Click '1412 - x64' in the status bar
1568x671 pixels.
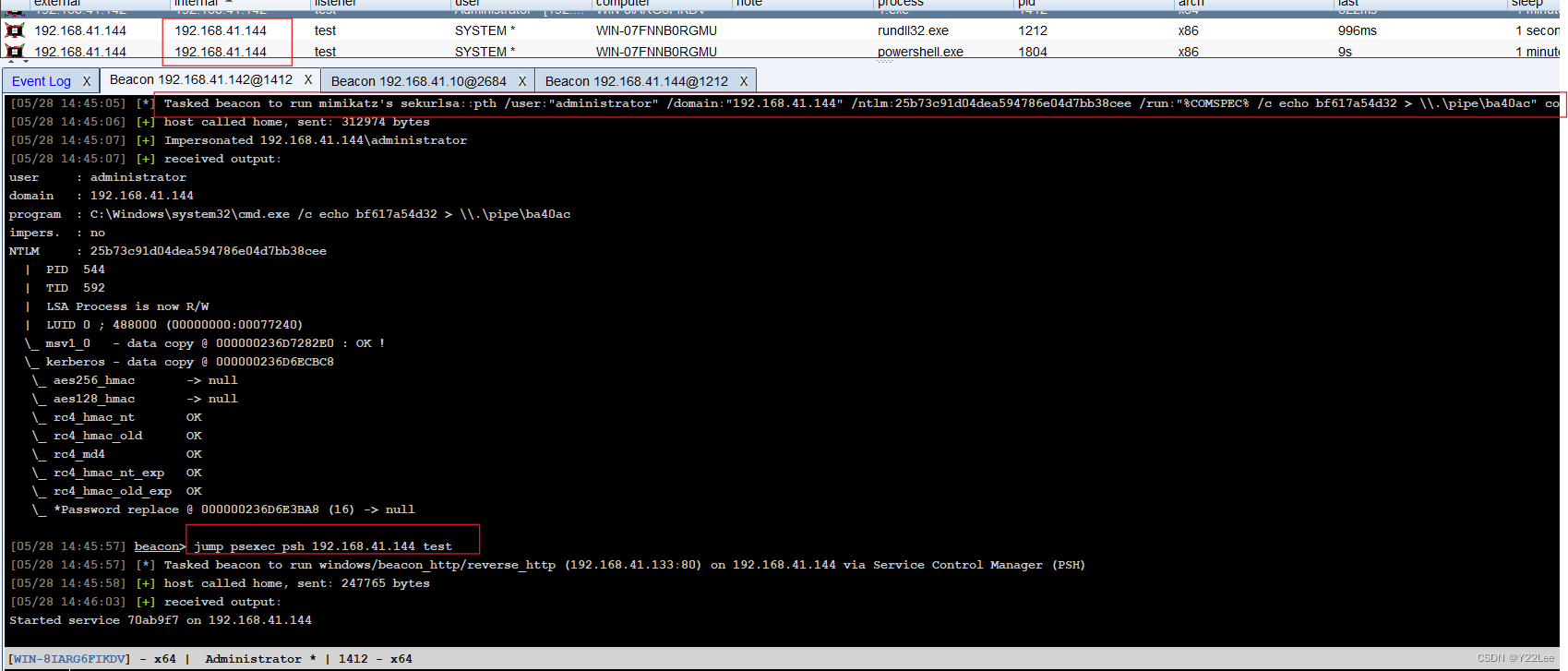pyautogui.click(x=376, y=659)
